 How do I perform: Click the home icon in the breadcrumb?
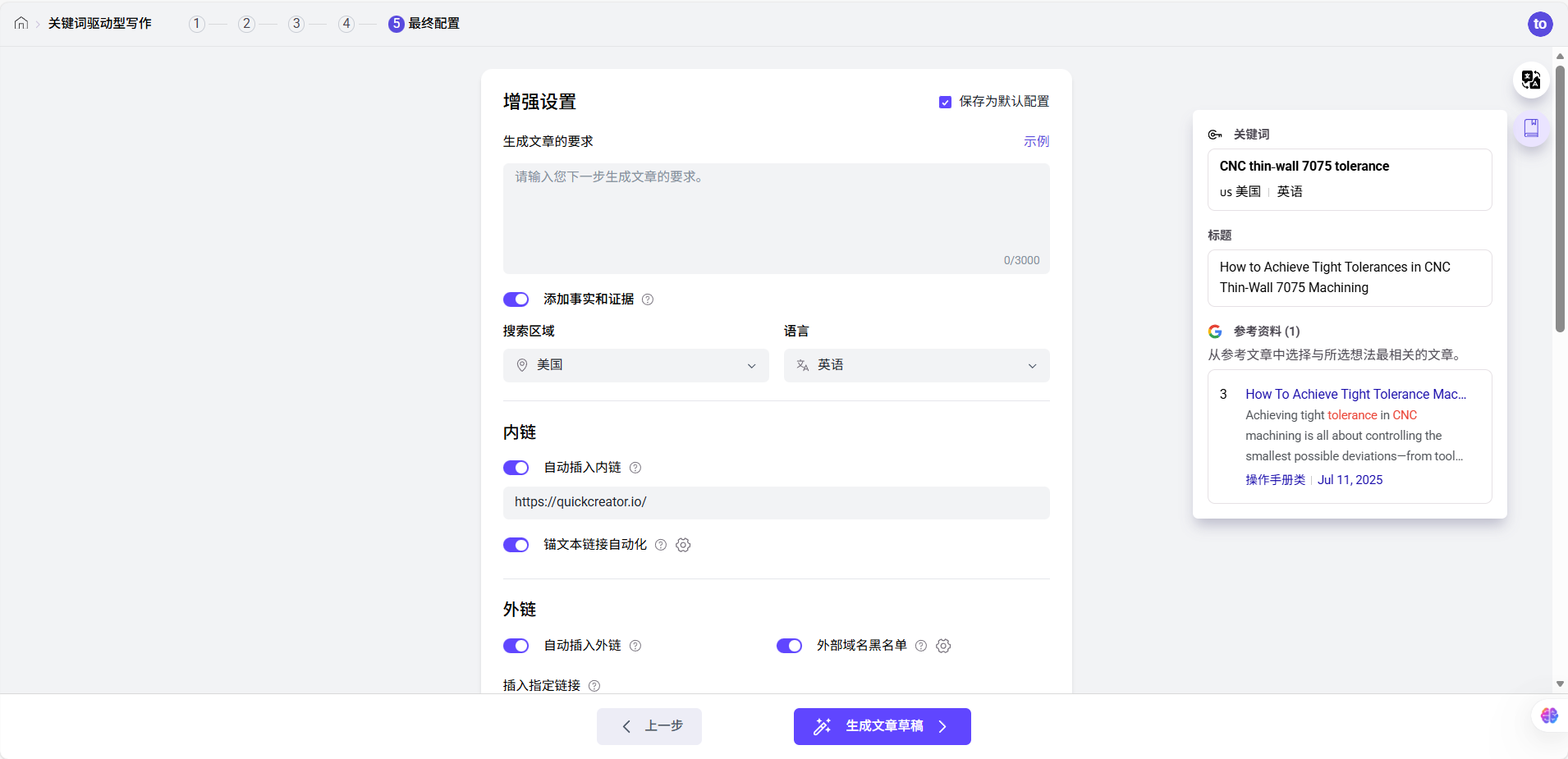[21, 23]
